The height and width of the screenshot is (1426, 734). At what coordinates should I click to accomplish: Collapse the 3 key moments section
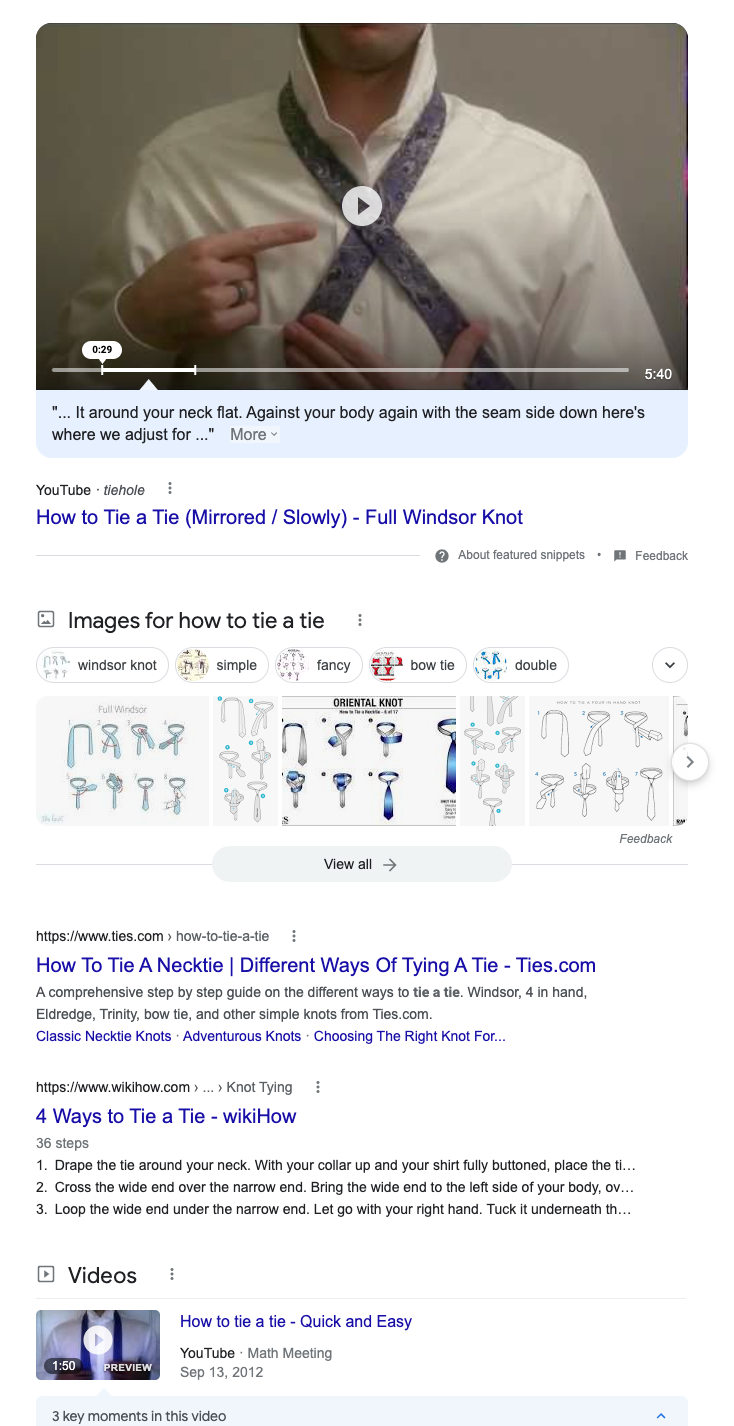coord(661,1416)
